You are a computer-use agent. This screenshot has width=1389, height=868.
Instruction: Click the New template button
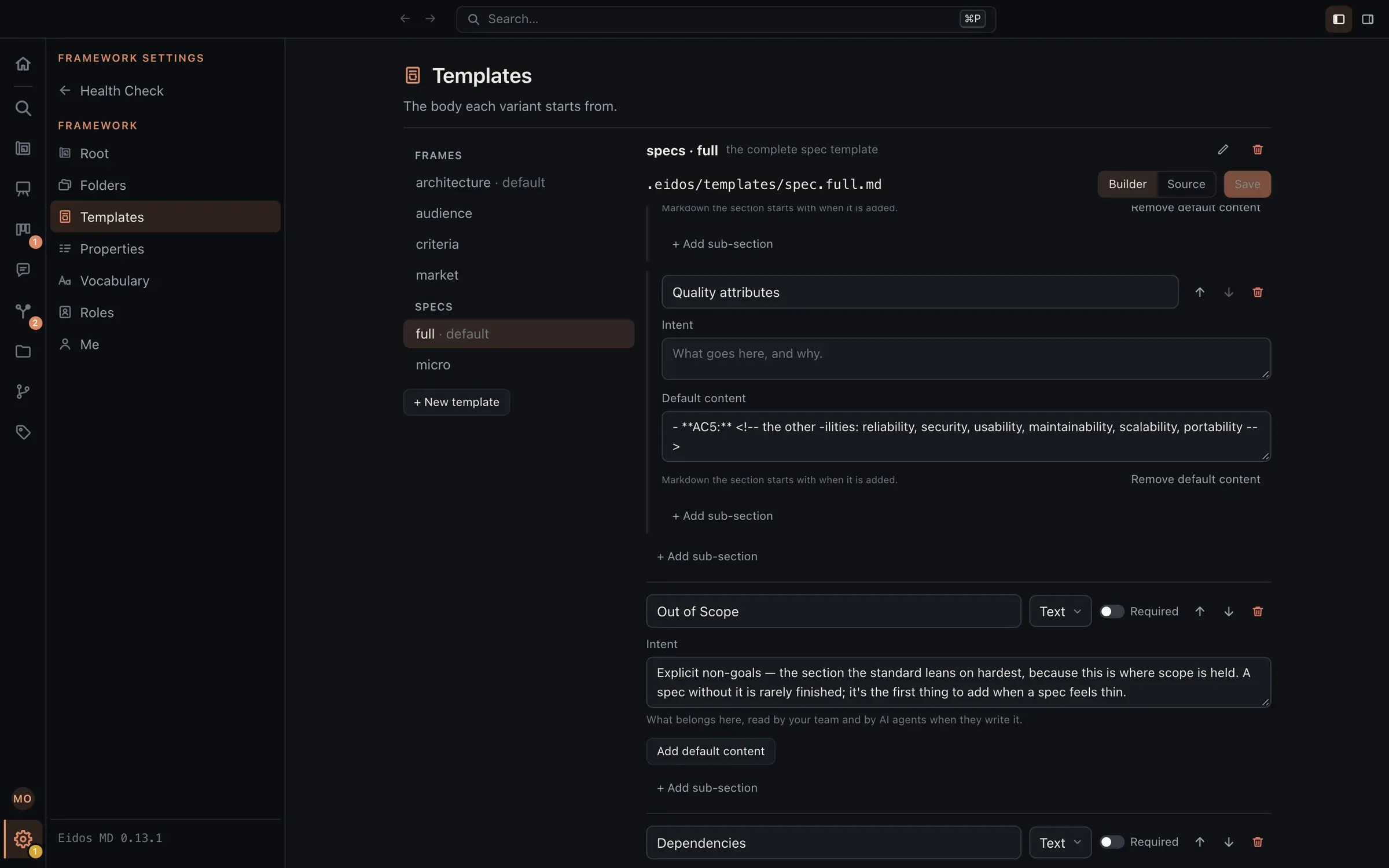tap(457, 402)
